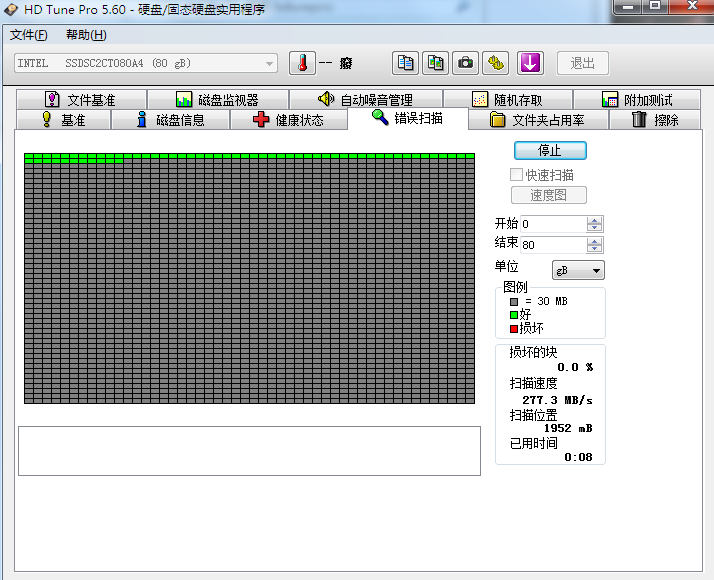Click the red 损坏 legend swatch

(514, 329)
